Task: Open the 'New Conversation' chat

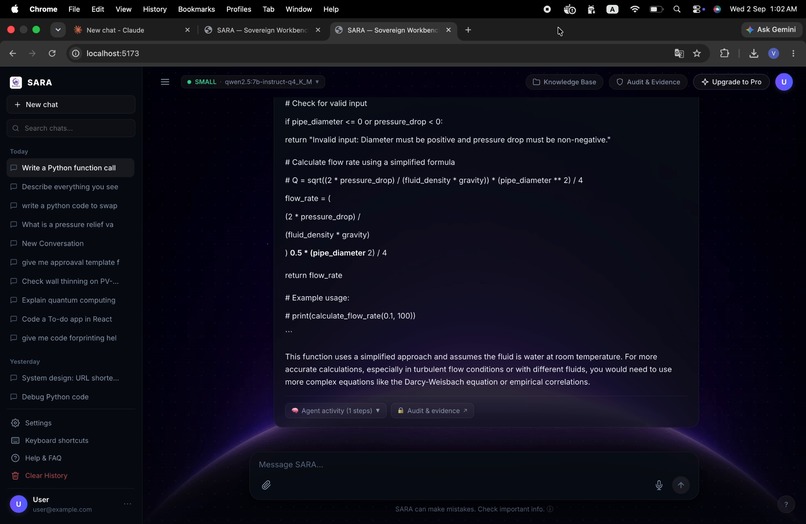Action: pos(71,243)
